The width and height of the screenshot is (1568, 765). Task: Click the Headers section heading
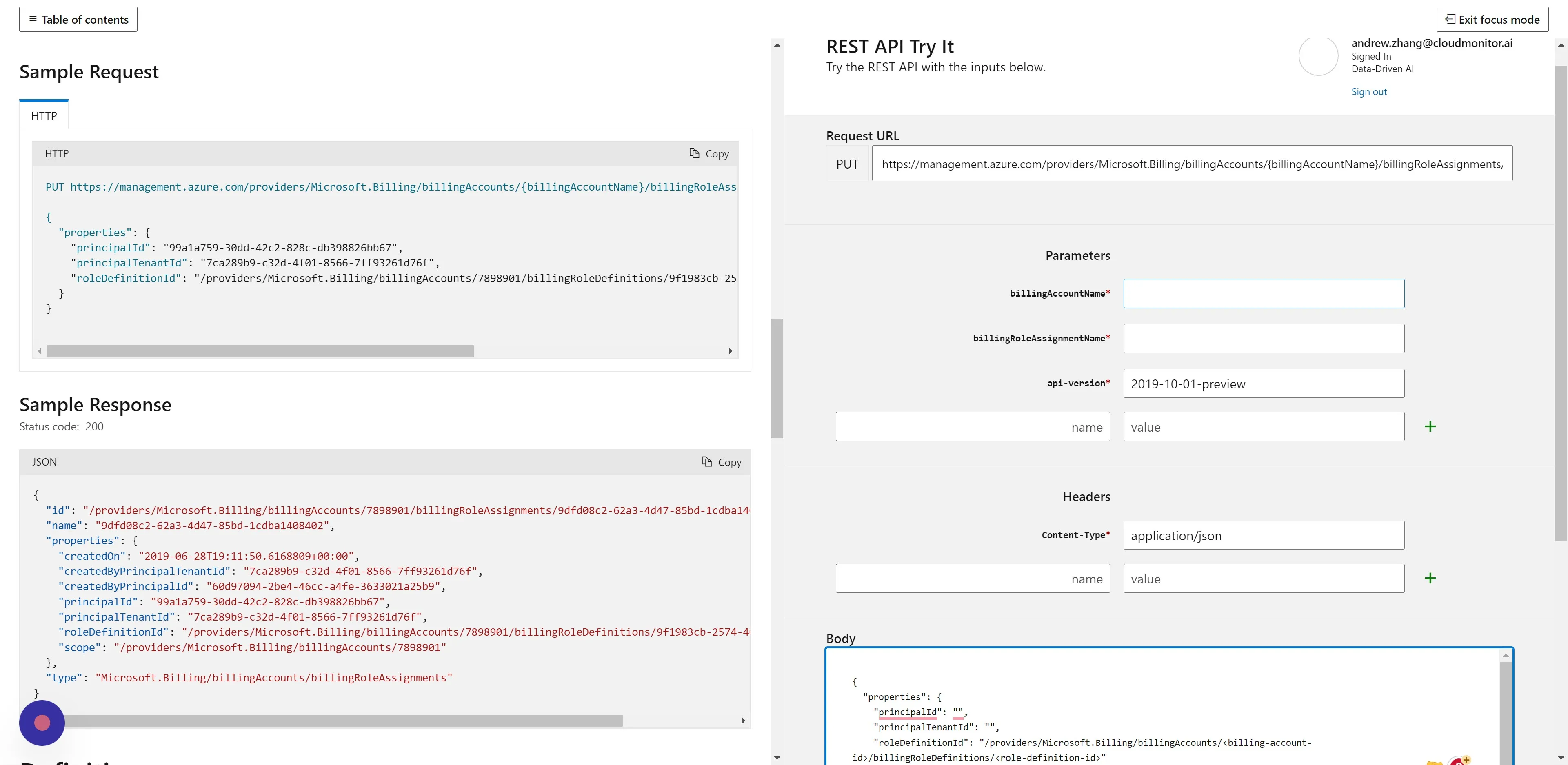1086,497
